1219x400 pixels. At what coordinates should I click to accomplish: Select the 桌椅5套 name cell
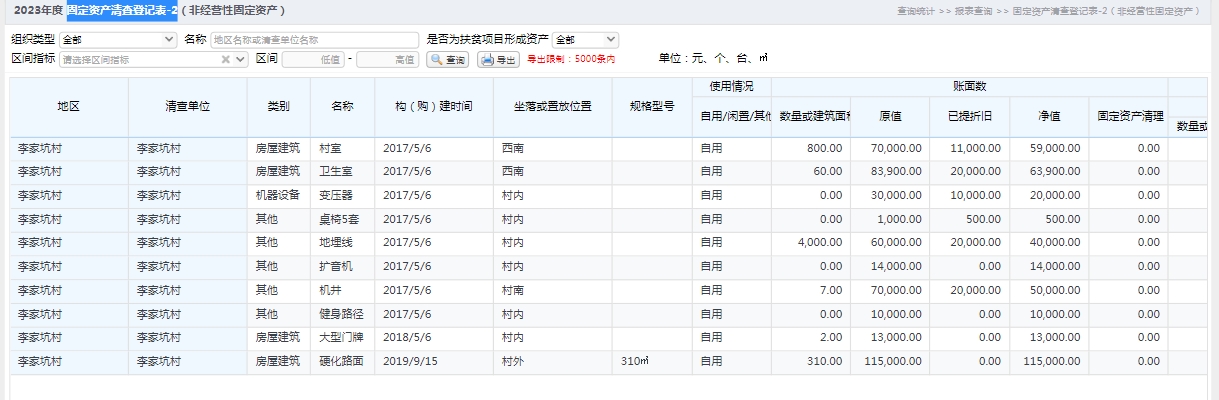coord(342,219)
